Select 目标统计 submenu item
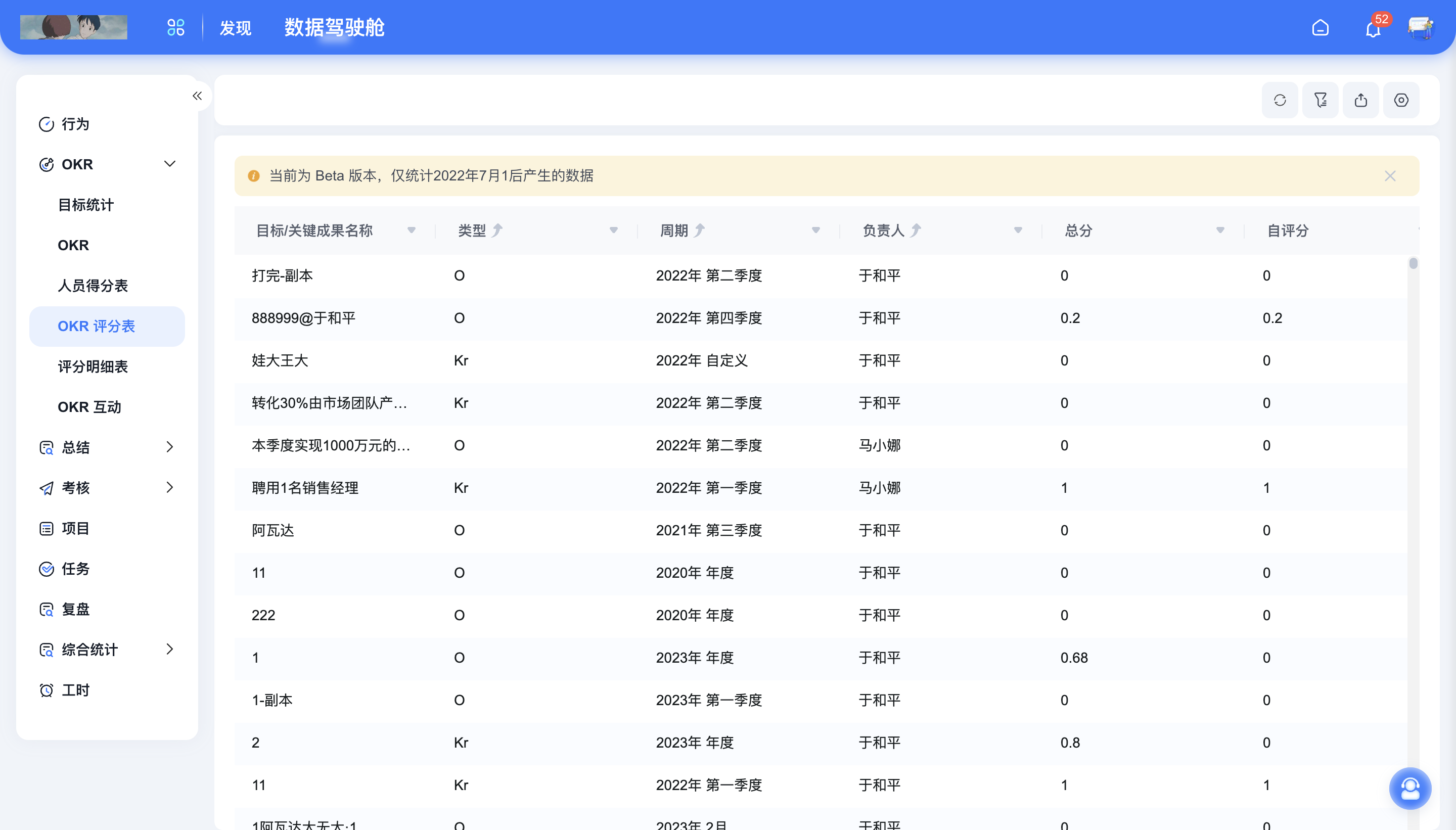1456x830 pixels. point(107,205)
